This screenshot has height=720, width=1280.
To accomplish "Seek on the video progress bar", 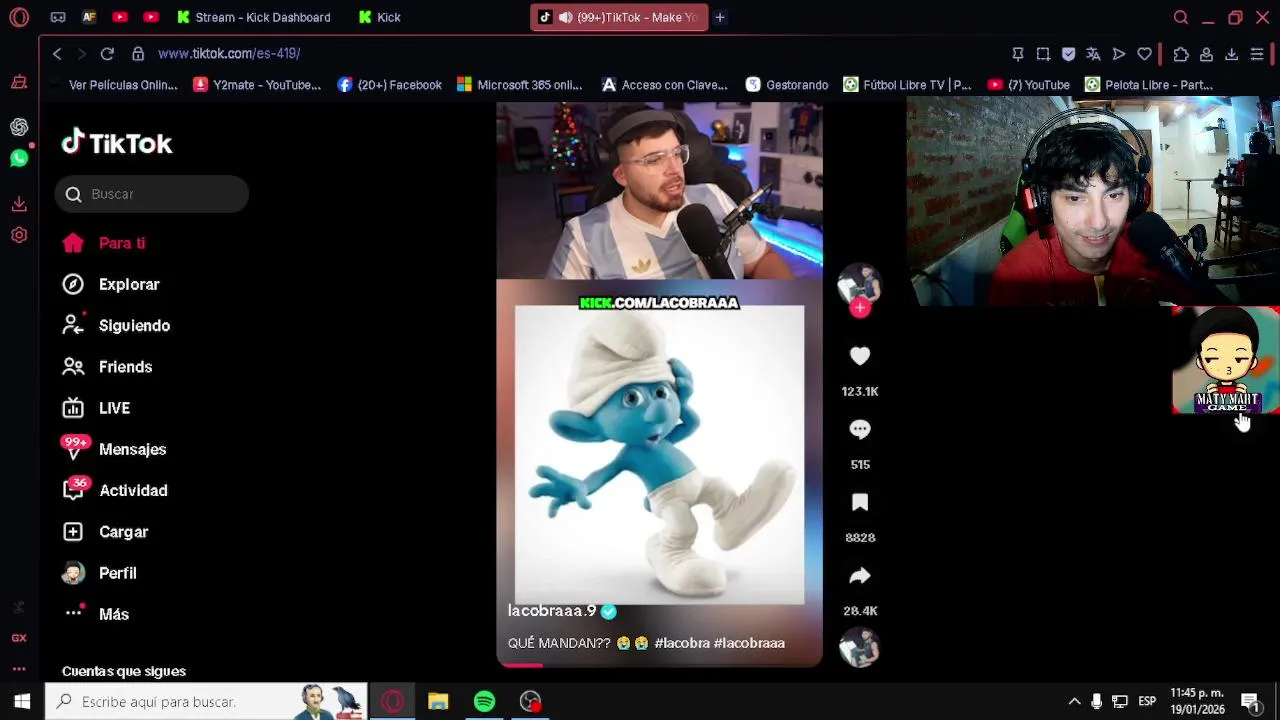I will 659,664.
